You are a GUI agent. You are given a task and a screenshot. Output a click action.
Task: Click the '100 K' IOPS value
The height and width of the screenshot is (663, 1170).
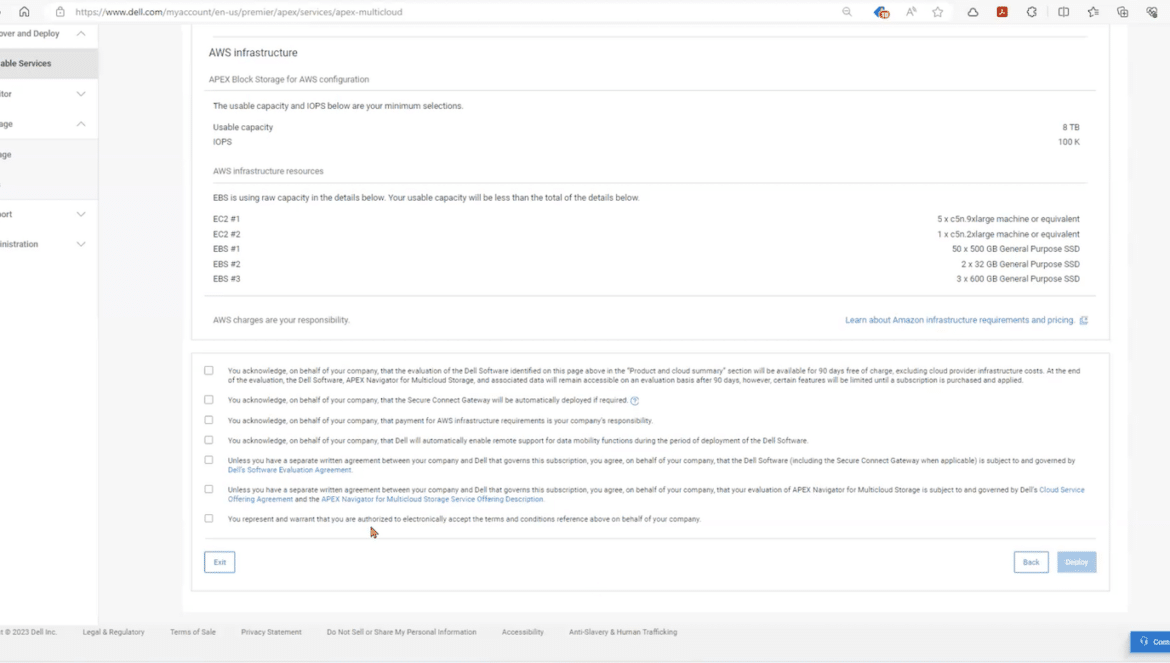click(x=1069, y=142)
